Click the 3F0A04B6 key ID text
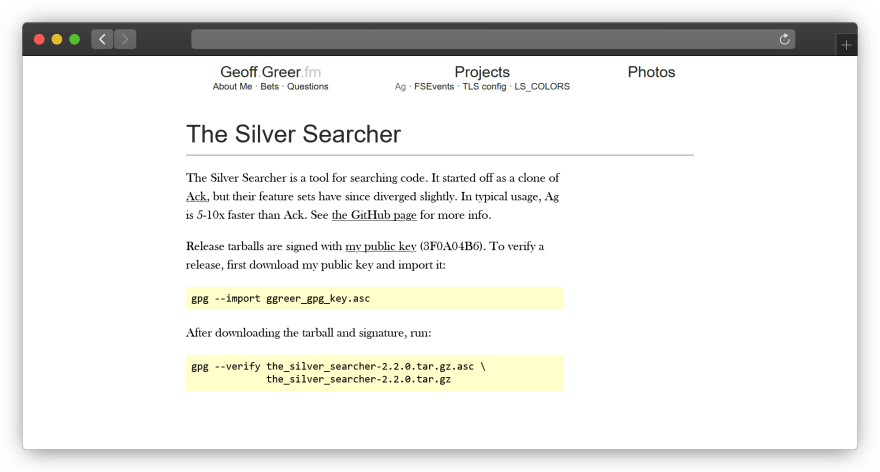This screenshot has height=472, width=880. [451, 246]
